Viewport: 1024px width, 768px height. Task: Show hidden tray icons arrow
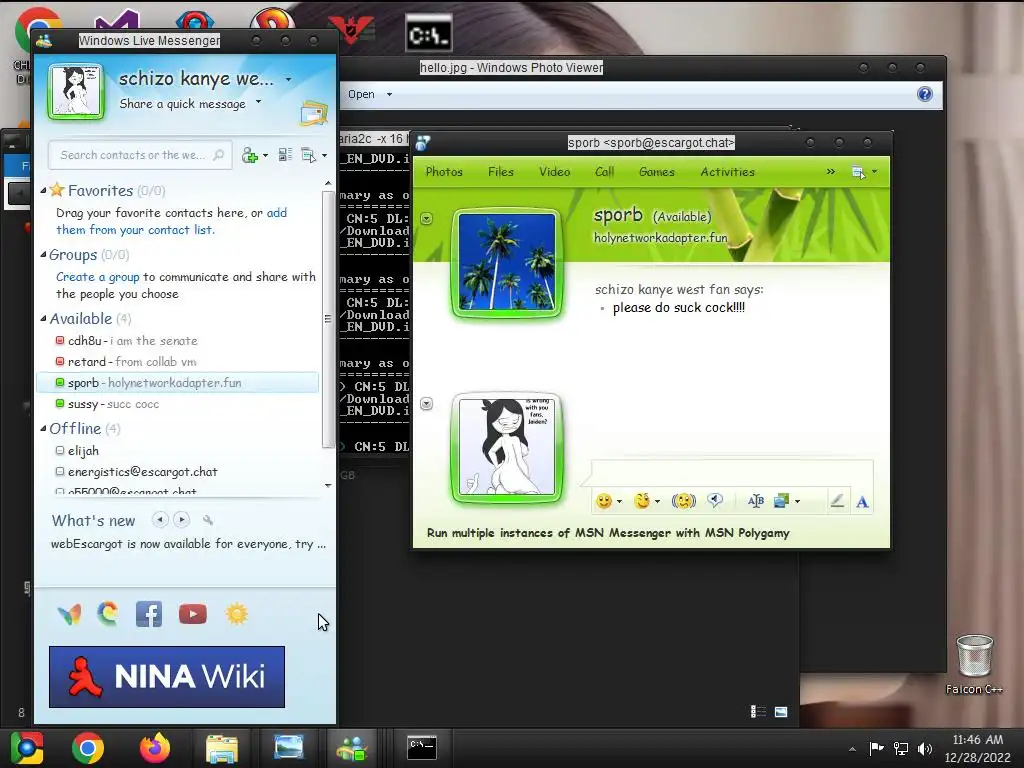(x=852, y=749)
